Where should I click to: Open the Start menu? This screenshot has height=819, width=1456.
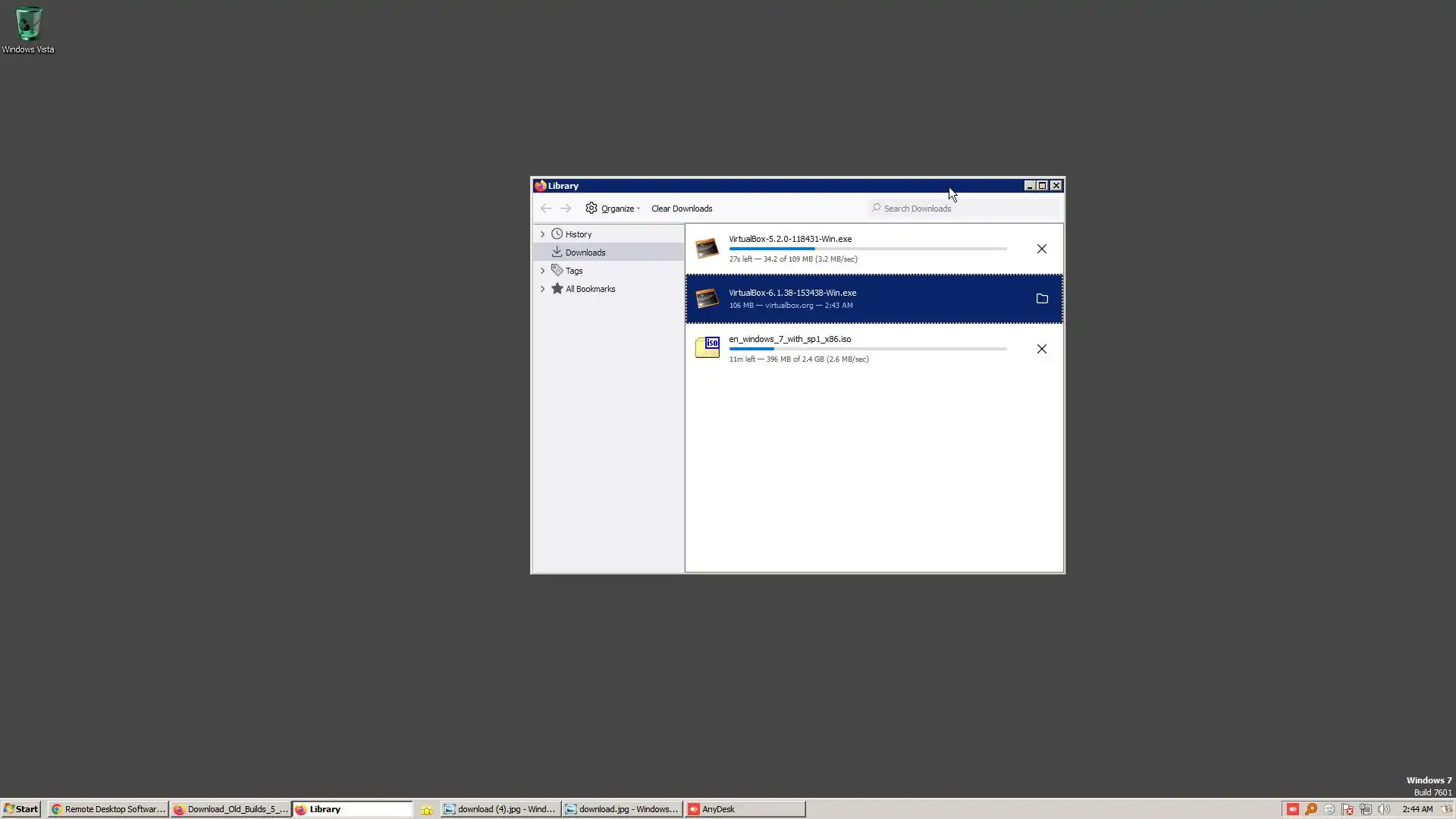point(20,809)
